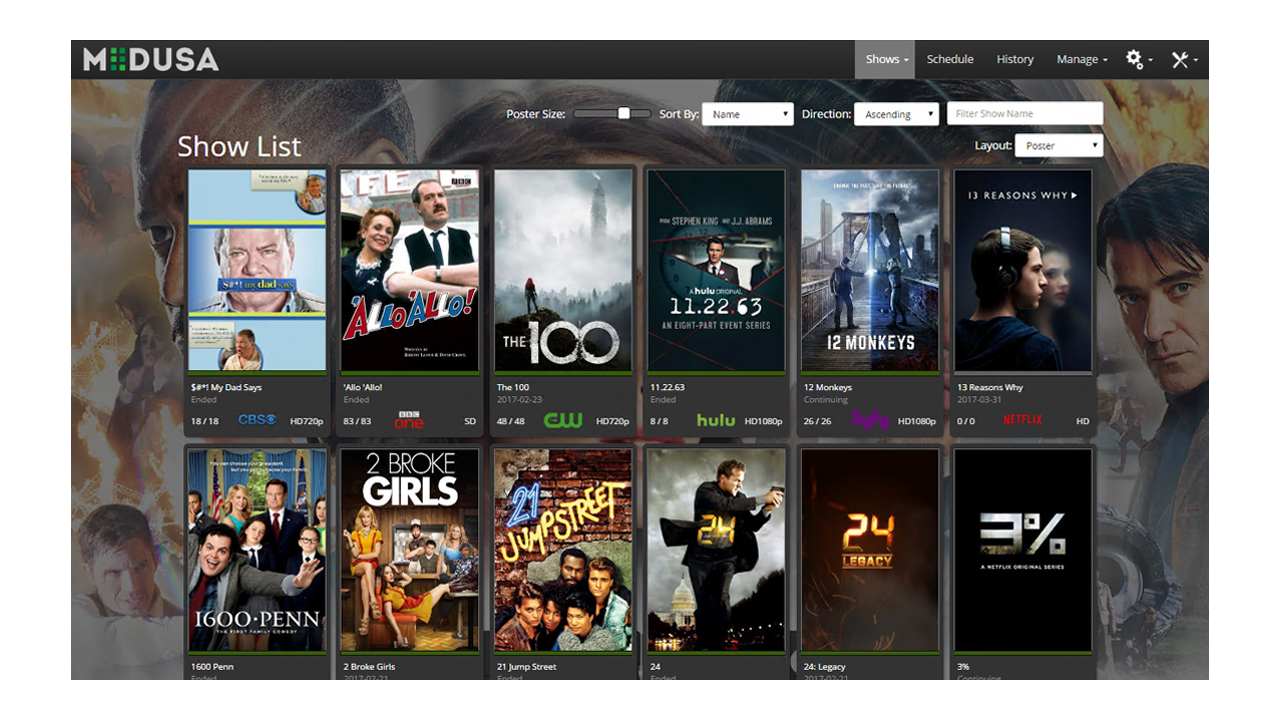
Task: Click the BBC One network logo
Action: click(x=410, y=421)
